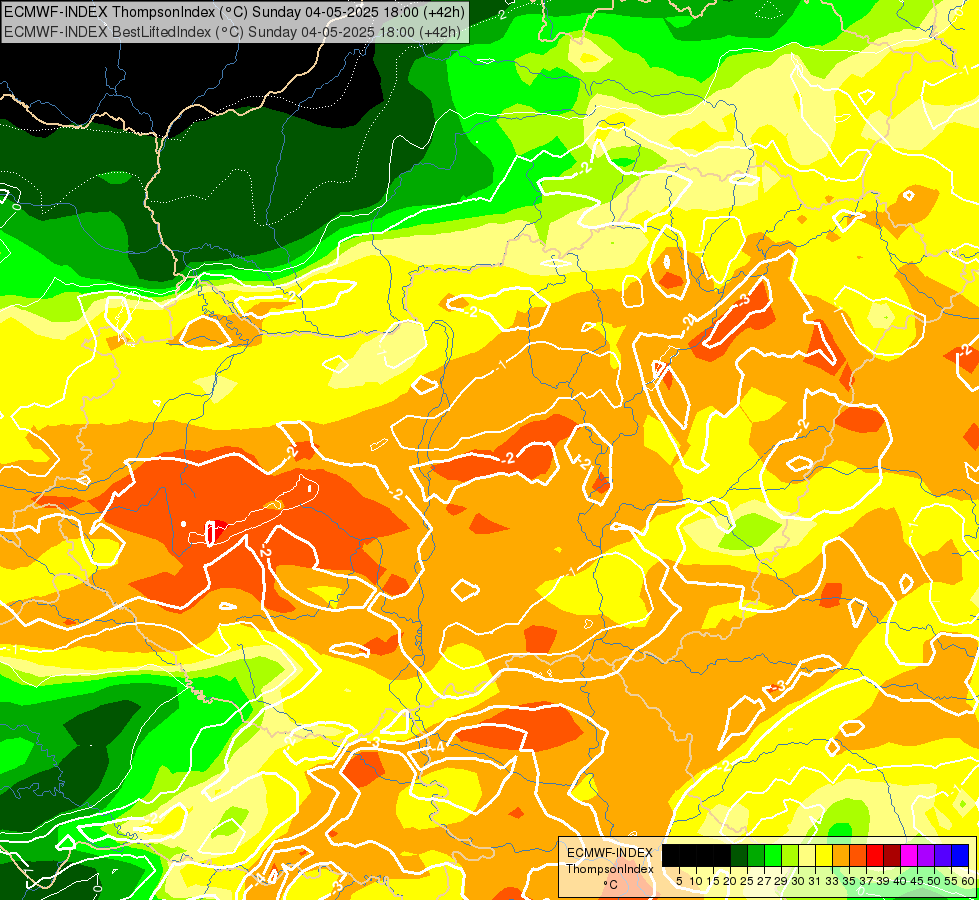
Task: Select the dark red 39–40 legend swatch
Action: click(x=892, y=855)
